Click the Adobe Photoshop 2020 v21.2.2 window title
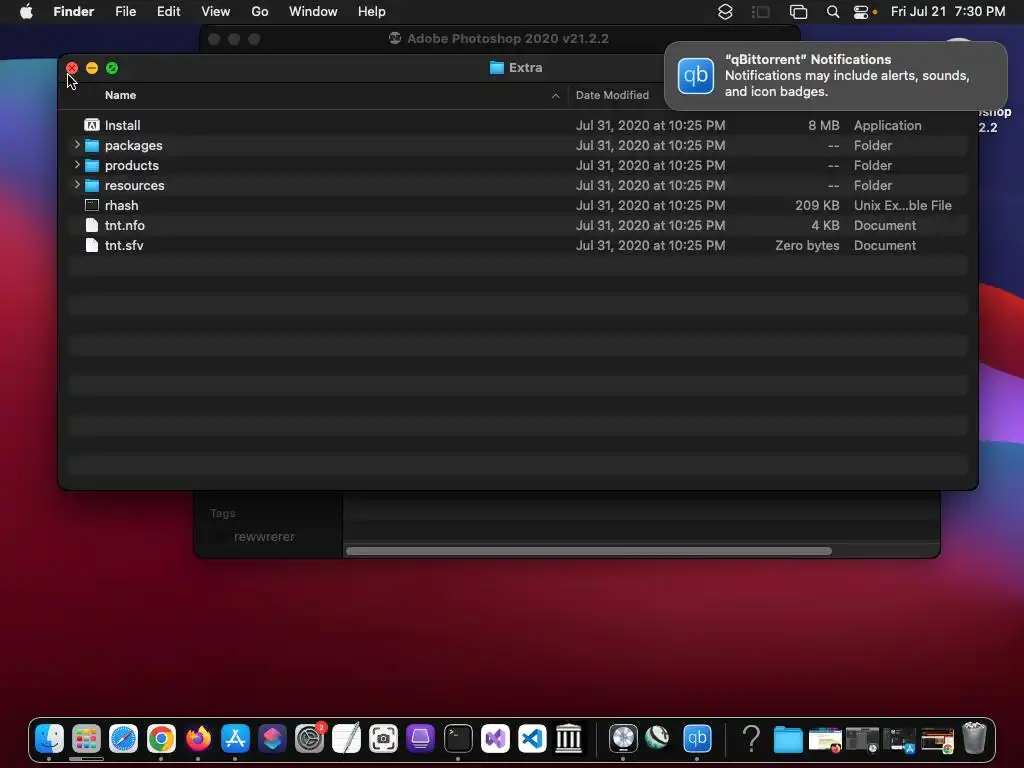The height and width of the screenshot is (768, 1024). (x=508, y=39)
